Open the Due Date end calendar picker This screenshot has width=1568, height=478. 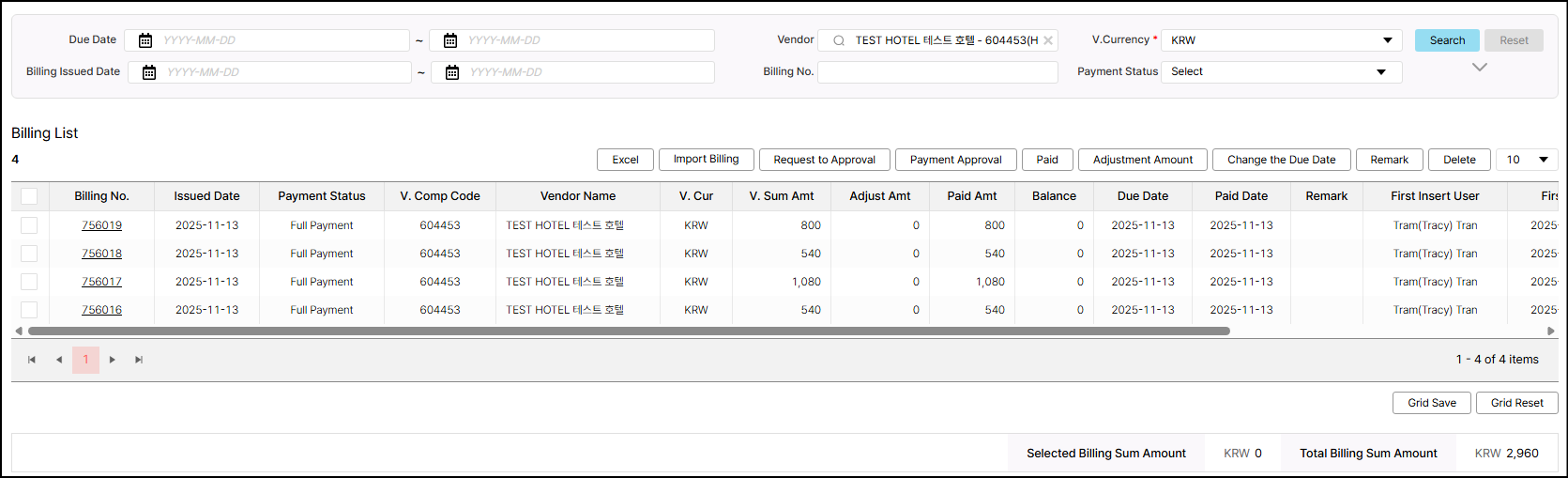coord(450,40)
